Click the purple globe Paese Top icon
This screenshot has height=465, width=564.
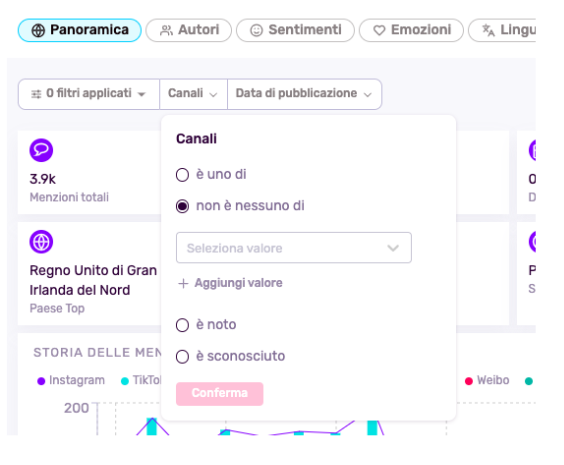coord(41,242)
